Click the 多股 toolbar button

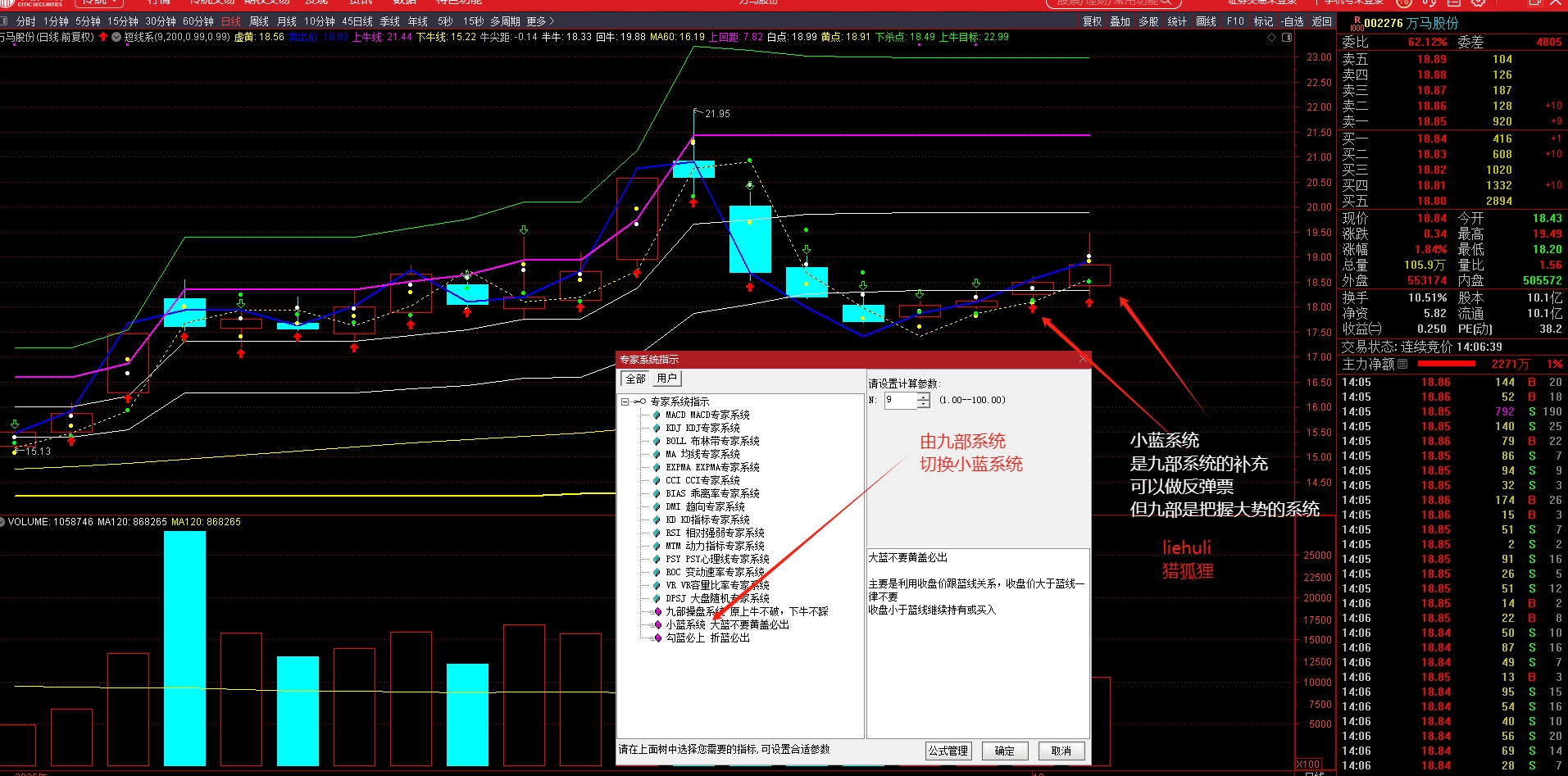pos(1148,21)
